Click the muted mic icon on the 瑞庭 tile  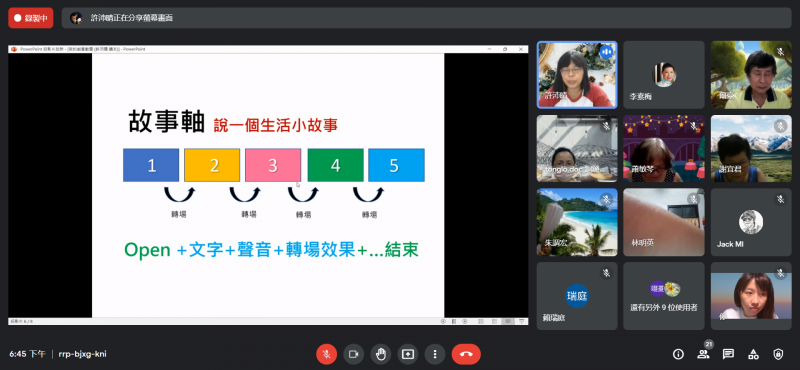[x=606, y=273]
